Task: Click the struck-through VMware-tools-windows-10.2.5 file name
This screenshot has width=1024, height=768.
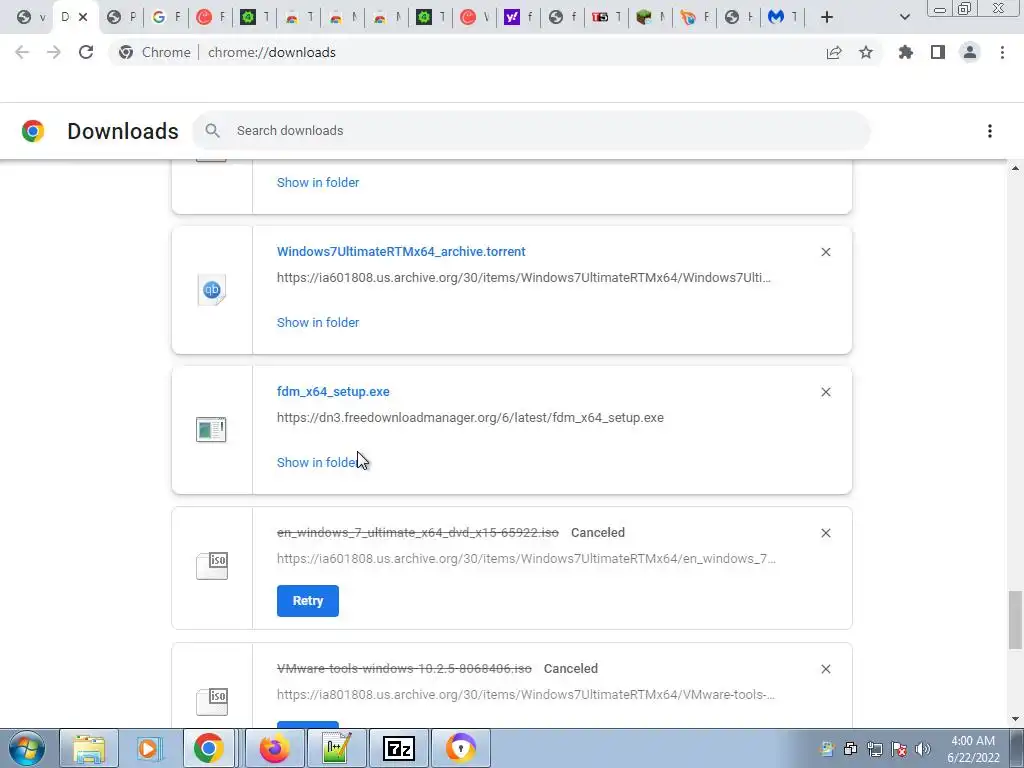Action: click(x=404, y=669)
